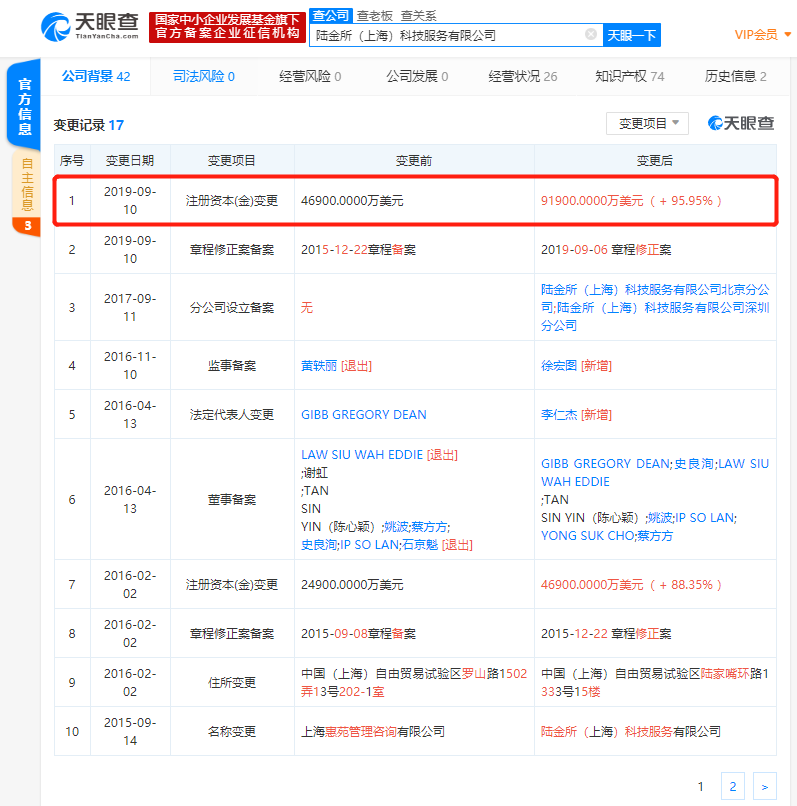Click the 李仁杰 name link

(559, 414)
